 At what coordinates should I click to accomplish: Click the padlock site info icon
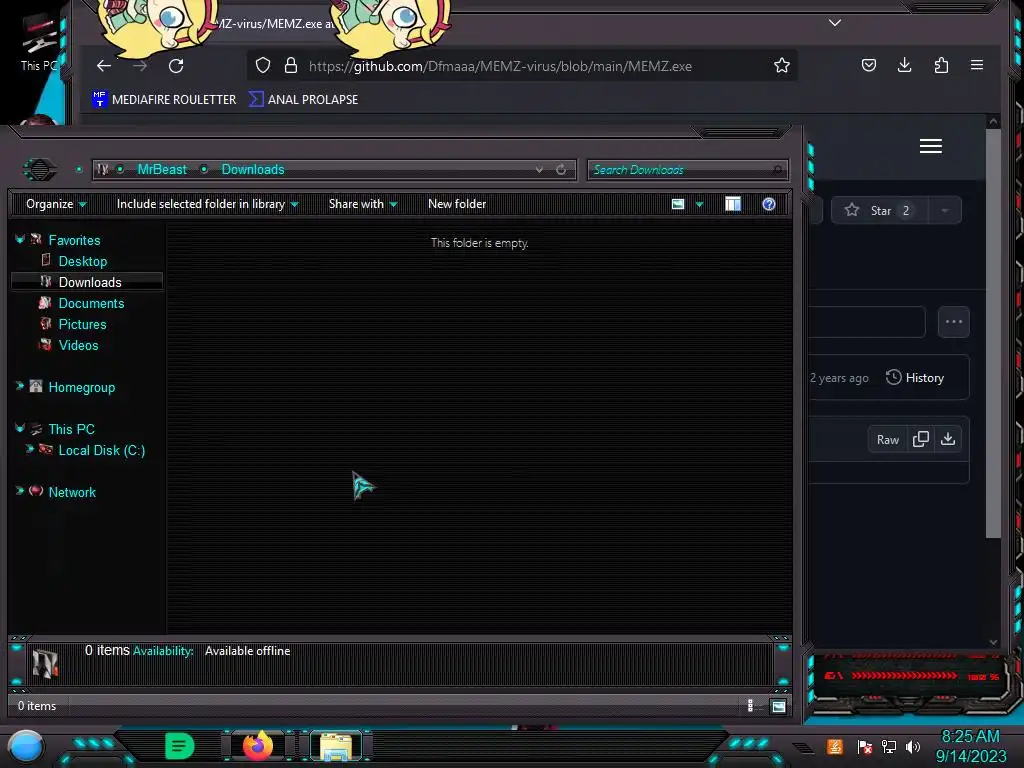(291, 65)
